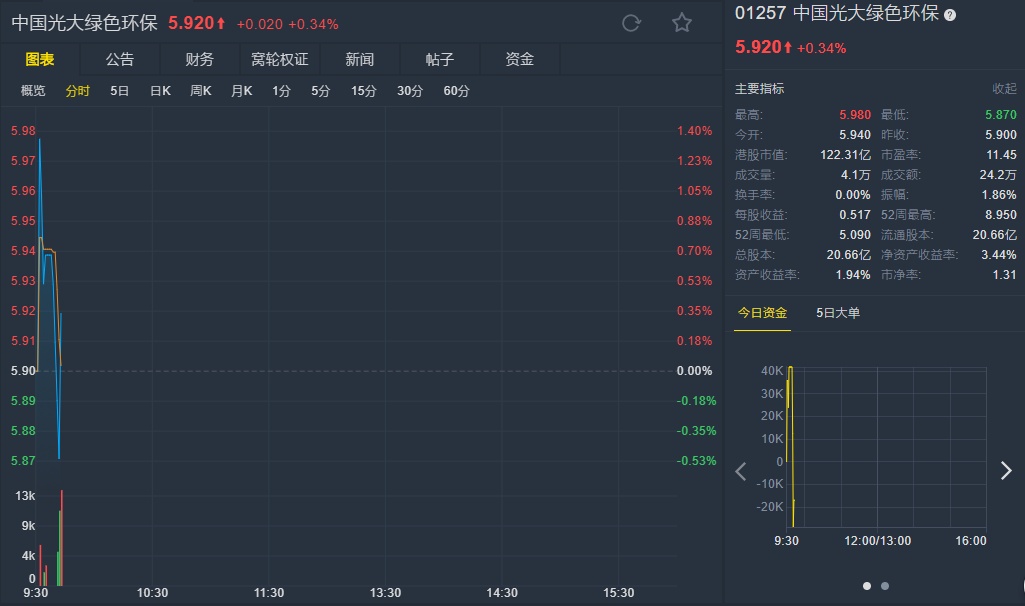Switch to the 资金 tab
This screenshot has height=606, width=1025.
pyautogui.click(x=520, y=59)
